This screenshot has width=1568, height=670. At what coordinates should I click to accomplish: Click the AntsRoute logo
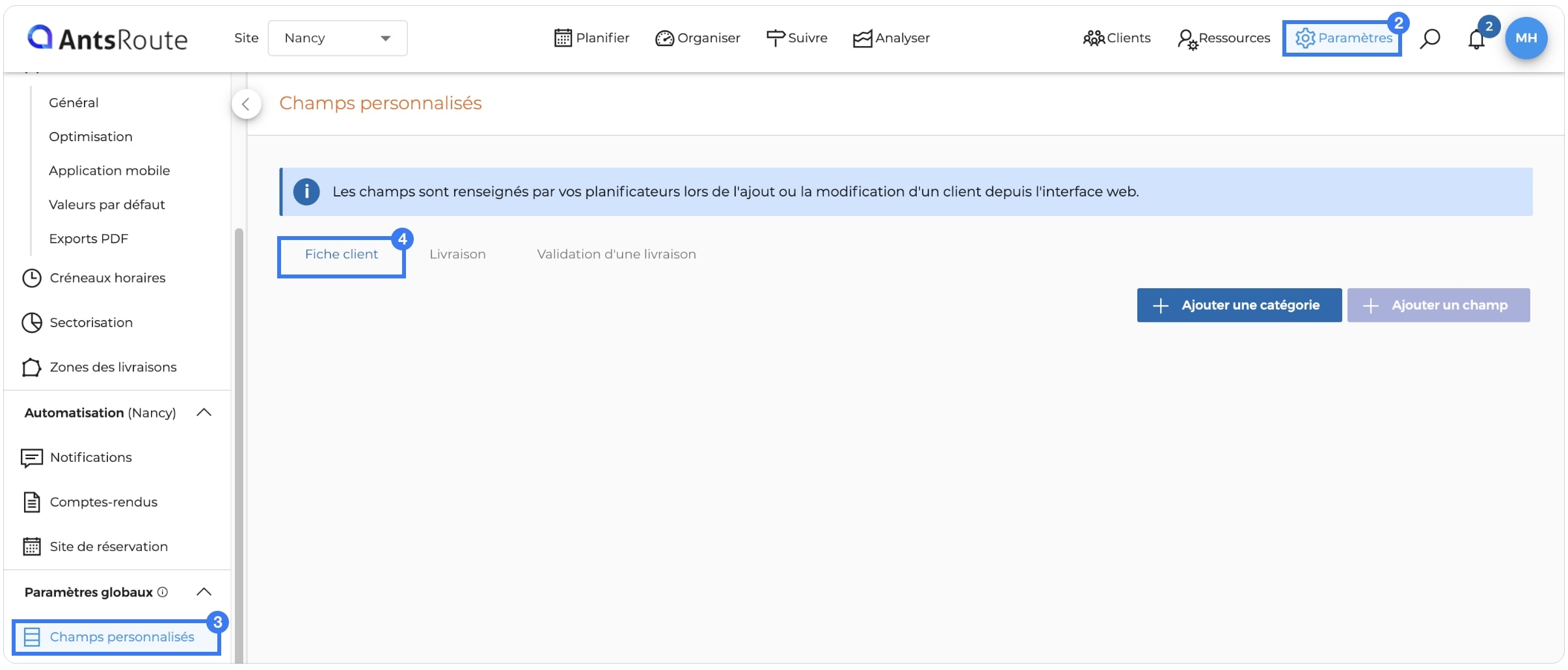pyautogui.click(x=107, y=38)
